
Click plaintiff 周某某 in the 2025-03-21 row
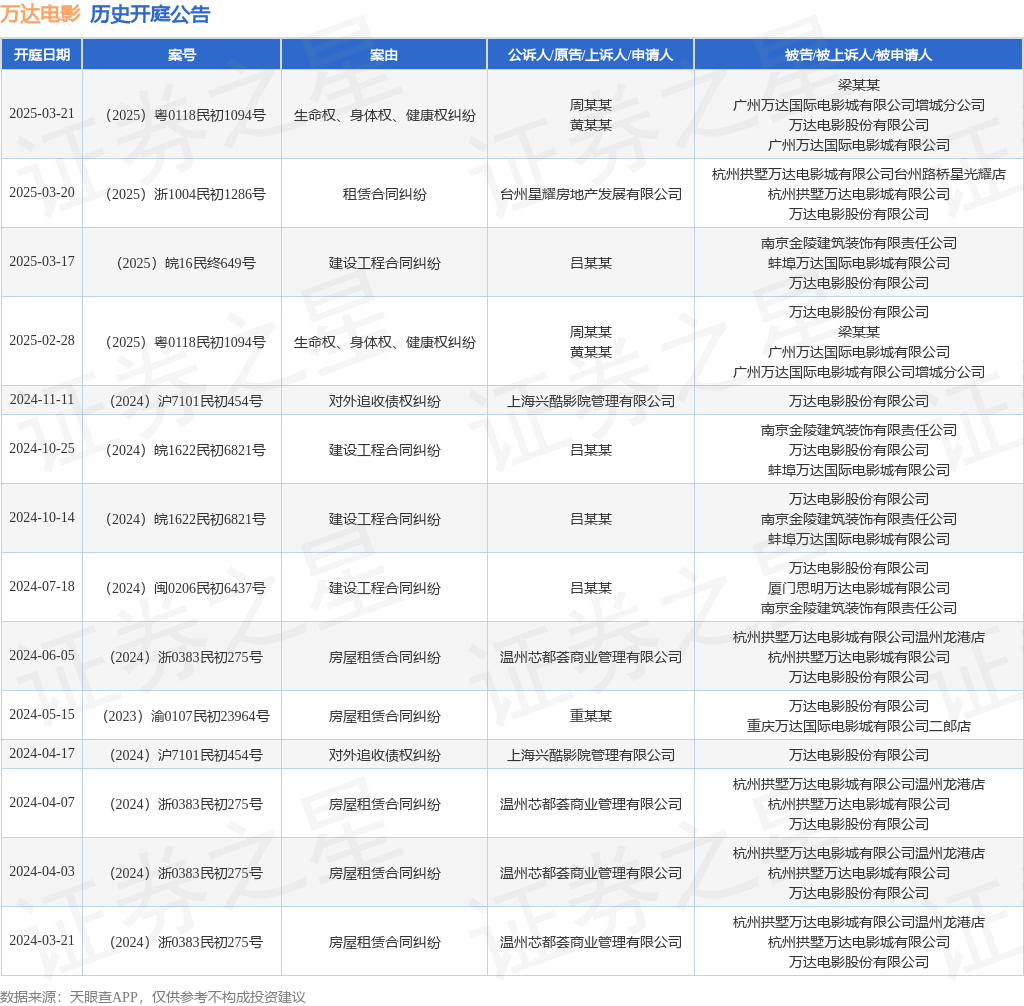click(590, 105)
